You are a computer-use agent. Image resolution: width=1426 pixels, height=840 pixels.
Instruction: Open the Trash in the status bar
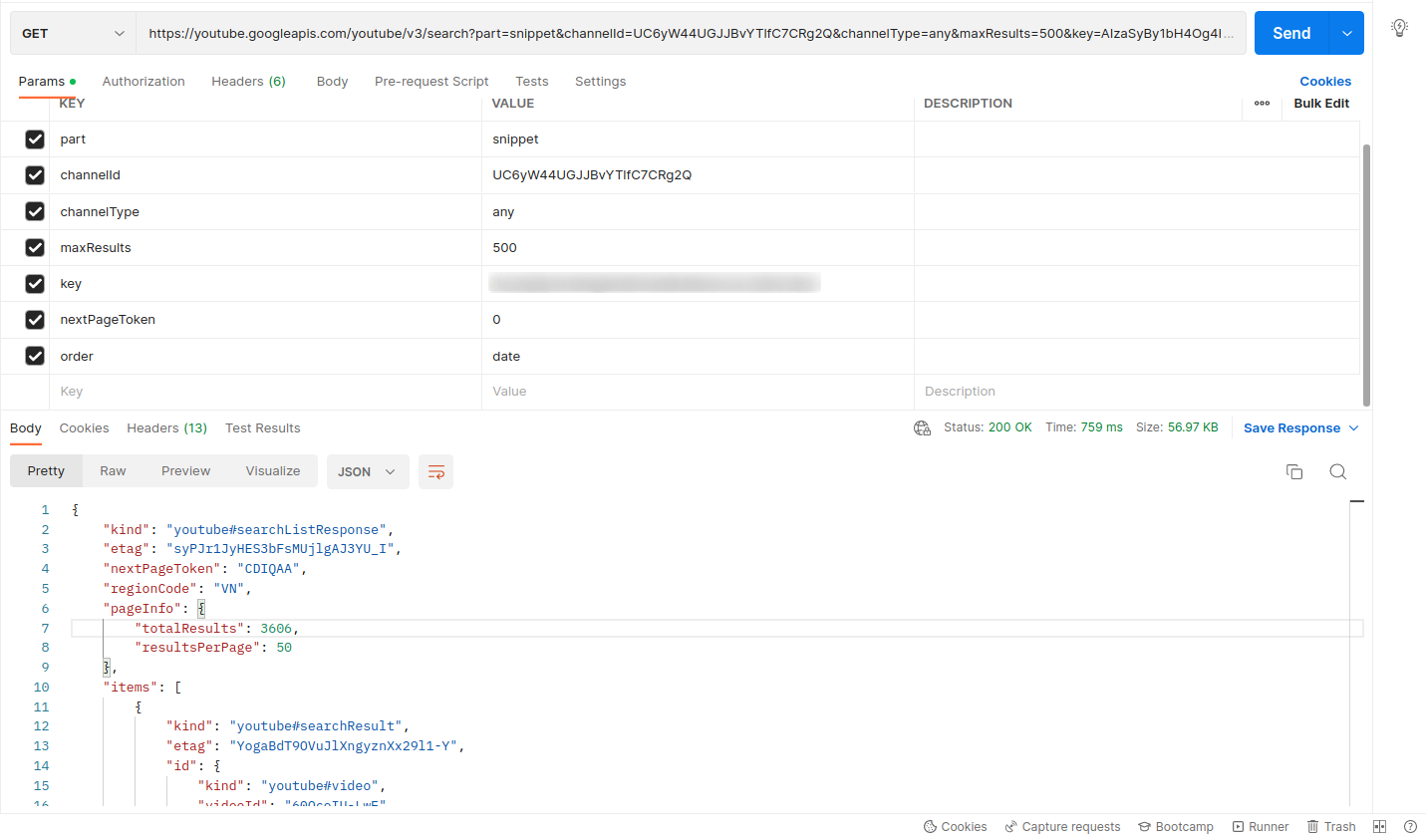(x=1331, y=827)
